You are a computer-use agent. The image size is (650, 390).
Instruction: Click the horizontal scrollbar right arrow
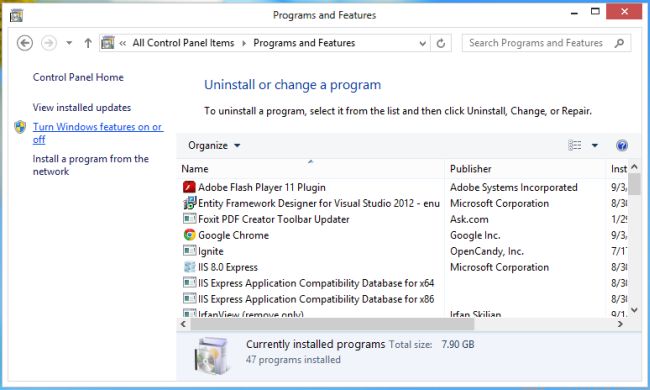[620, 324]
